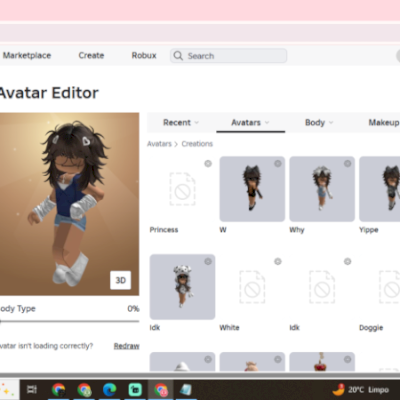Select the Yippe avatar thumbnail

click(x=380, y=189)
